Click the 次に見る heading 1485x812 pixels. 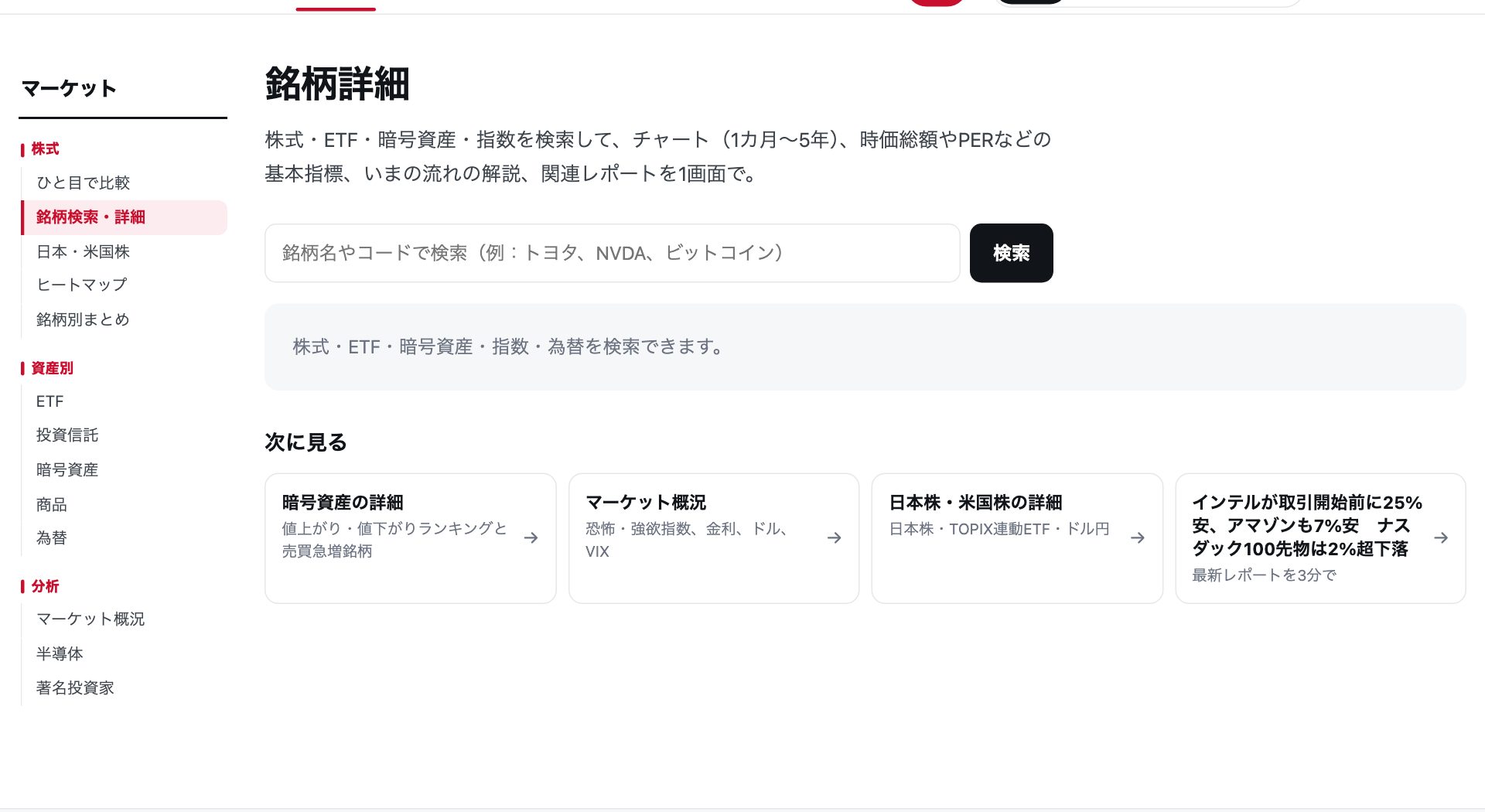(x=306, y=442)
